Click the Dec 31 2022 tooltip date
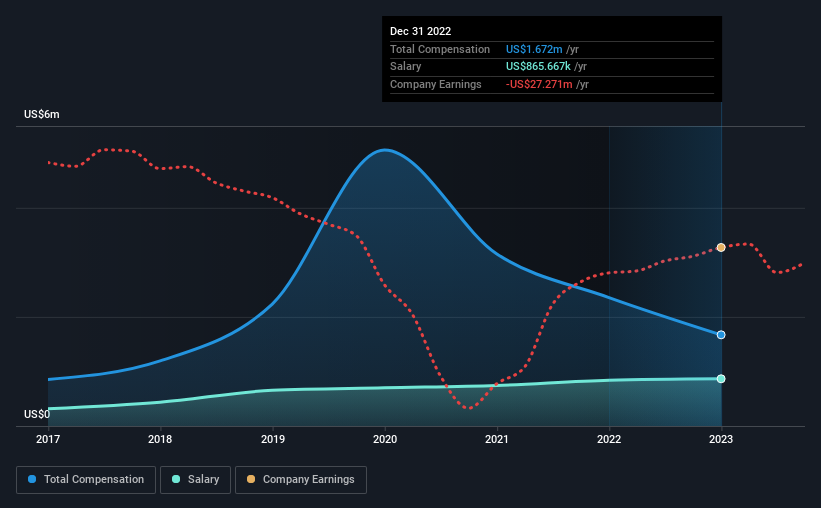 pyautogui.click(x=420, y=31)
